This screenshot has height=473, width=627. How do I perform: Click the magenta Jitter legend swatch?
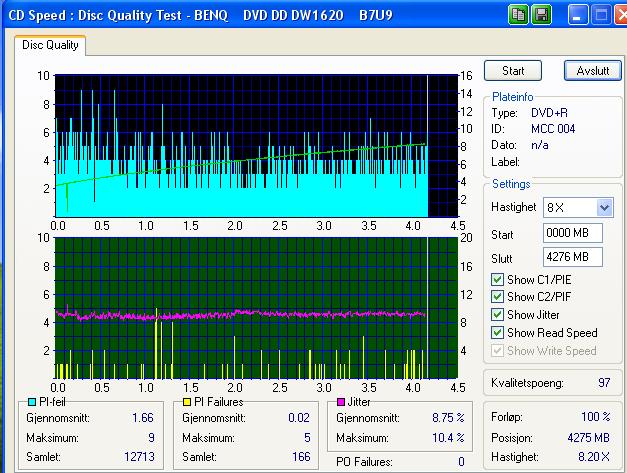[x=341, y=402]
